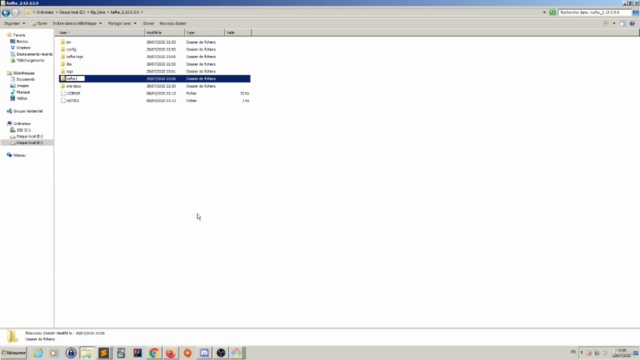
Task: Sort by the Nom column header
Action: [100, 33]
